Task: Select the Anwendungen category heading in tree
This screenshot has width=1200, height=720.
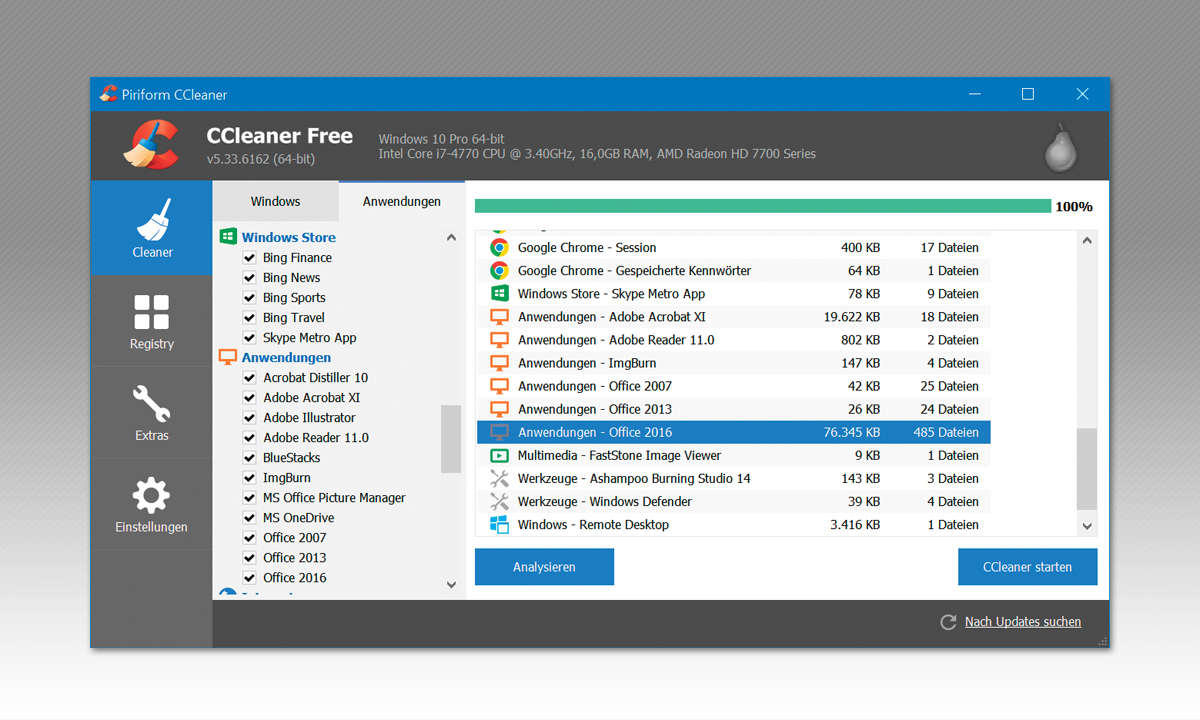Action: pyautogui.click(x=286, y=357)
